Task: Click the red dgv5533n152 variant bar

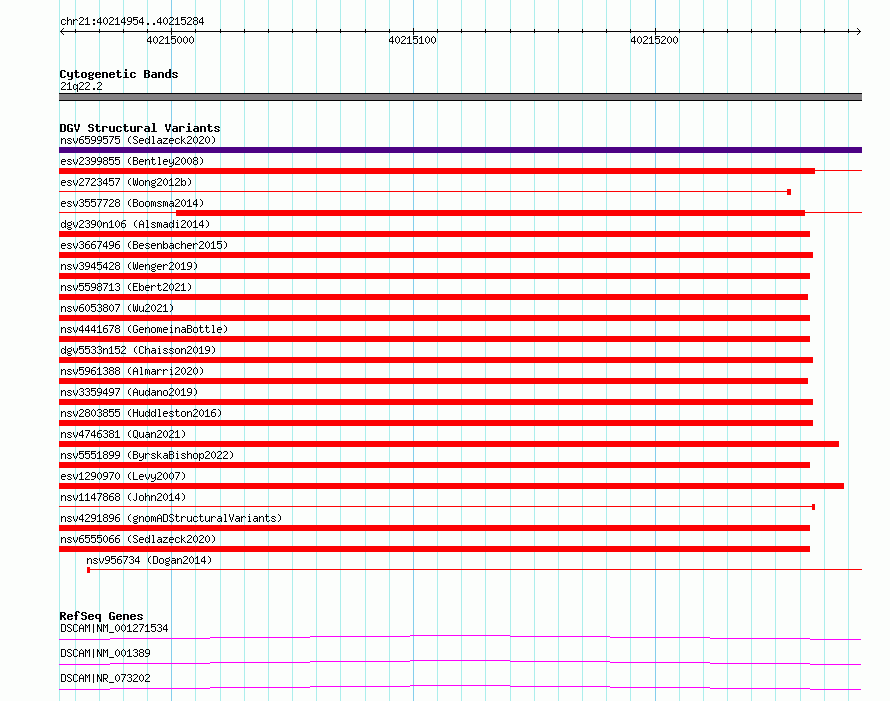Action: coord(436,360)
